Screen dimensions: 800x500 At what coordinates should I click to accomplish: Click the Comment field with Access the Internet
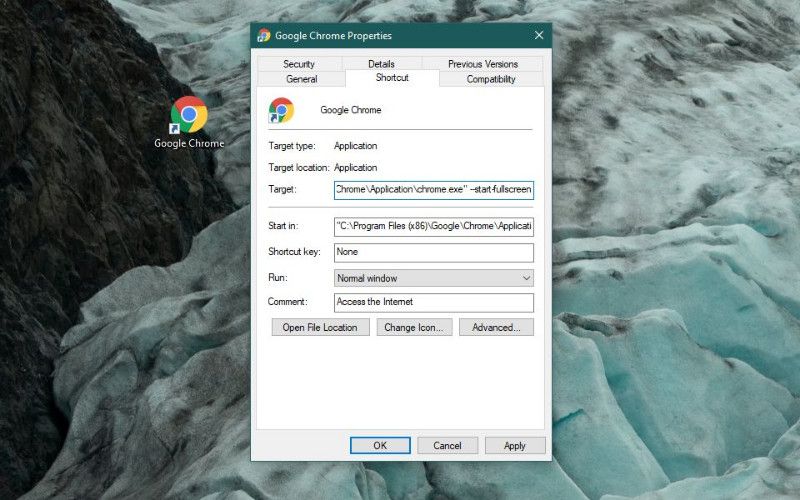(433, 302)
